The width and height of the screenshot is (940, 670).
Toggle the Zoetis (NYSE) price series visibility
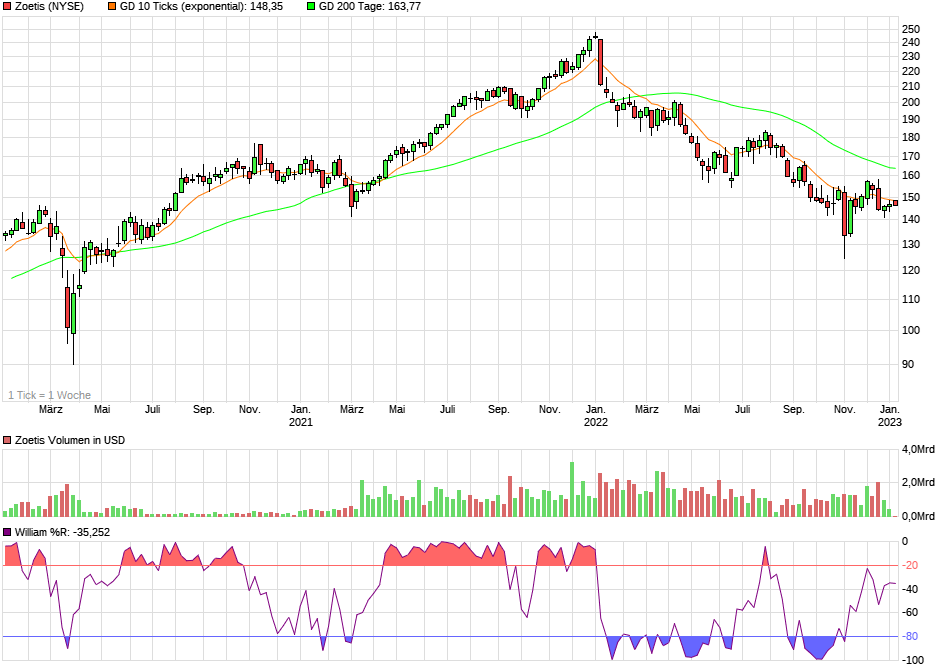(x=8, y=7)
